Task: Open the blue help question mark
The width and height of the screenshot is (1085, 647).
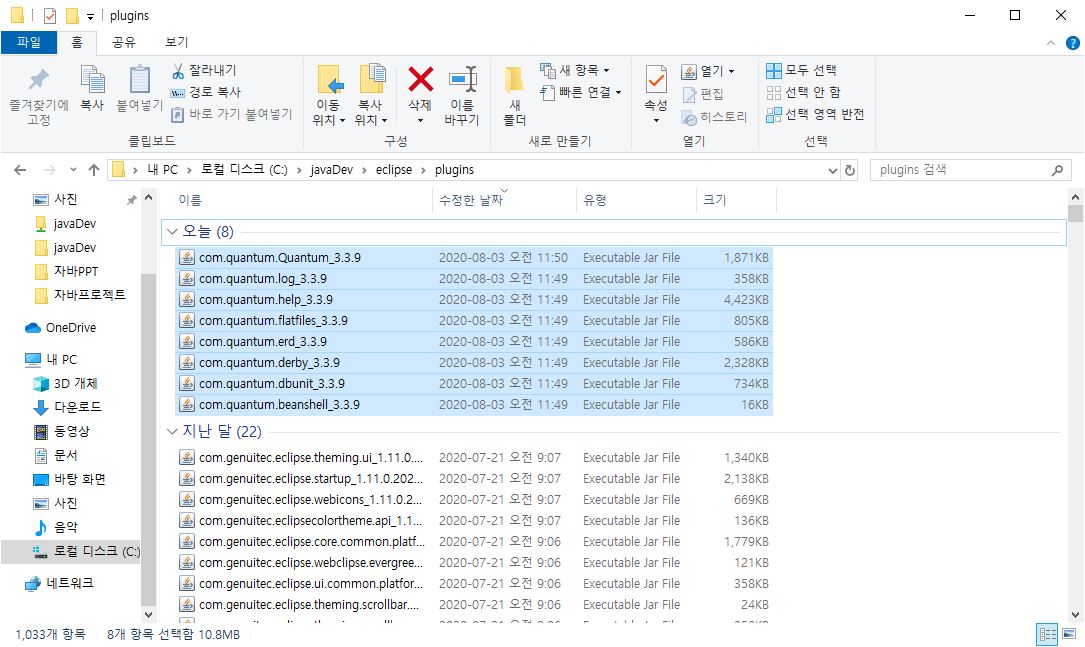Action: 1073,43
